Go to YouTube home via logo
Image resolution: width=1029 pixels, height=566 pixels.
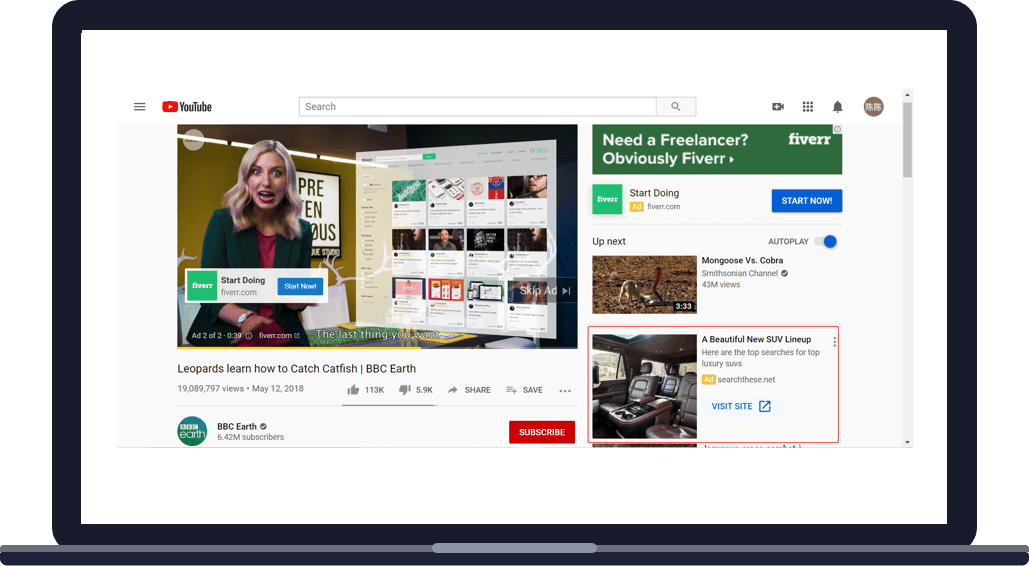(x=187, y=106)
